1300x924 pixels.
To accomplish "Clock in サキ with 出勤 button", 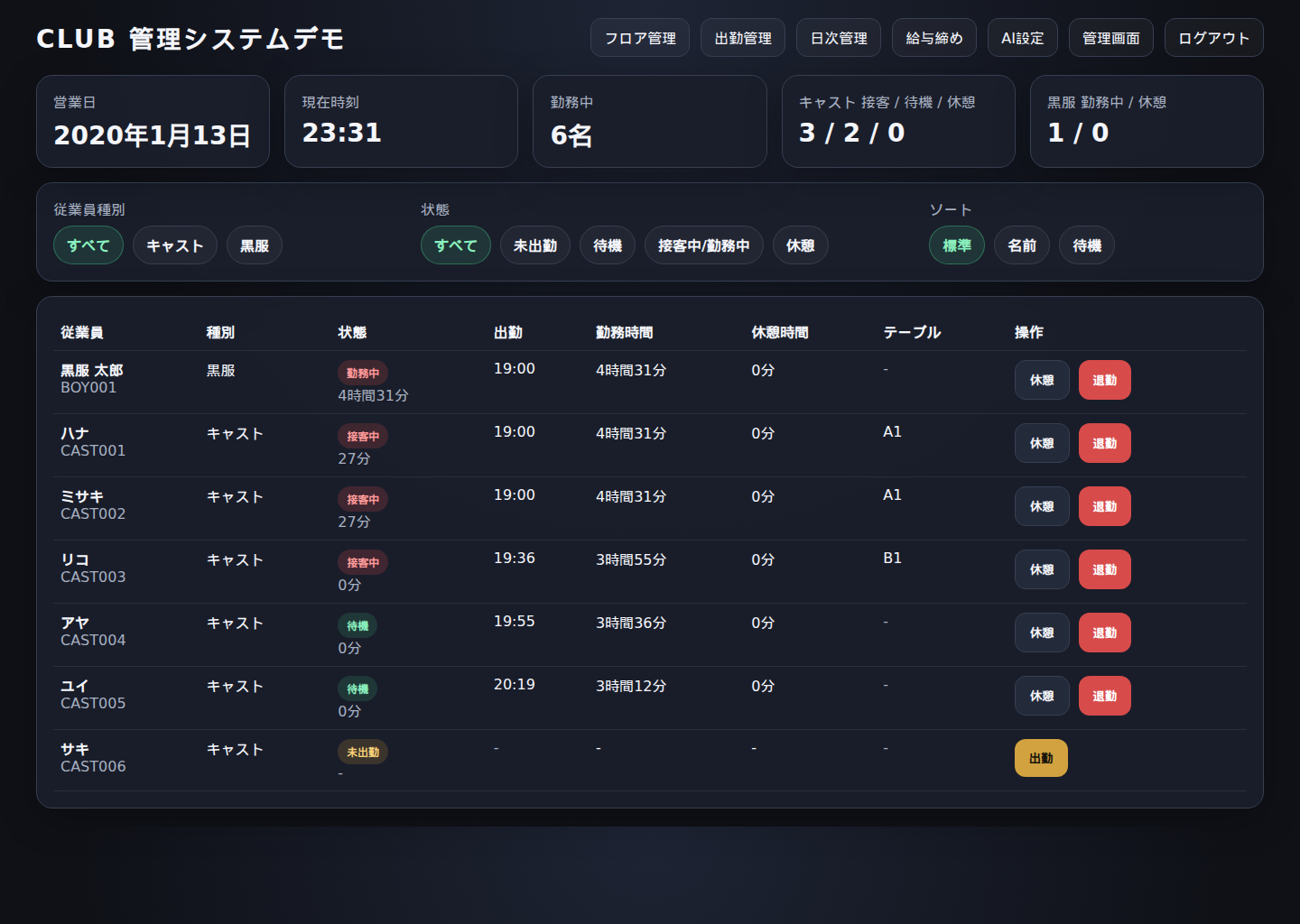I will click(x=1041, y=758).
